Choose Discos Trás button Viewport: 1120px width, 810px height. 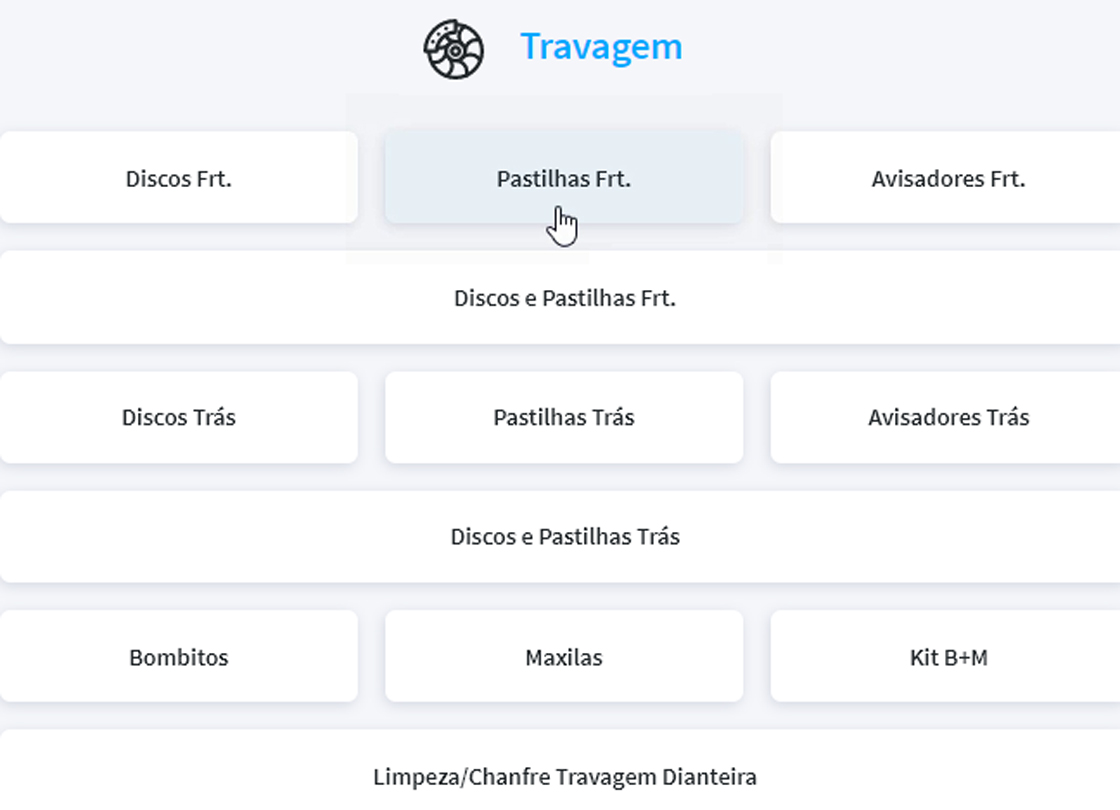[179, 417]
